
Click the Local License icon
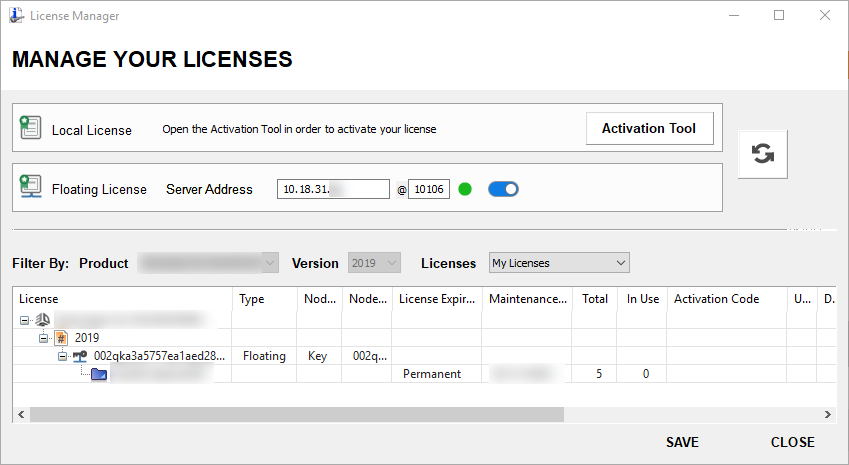coord(30,128)
